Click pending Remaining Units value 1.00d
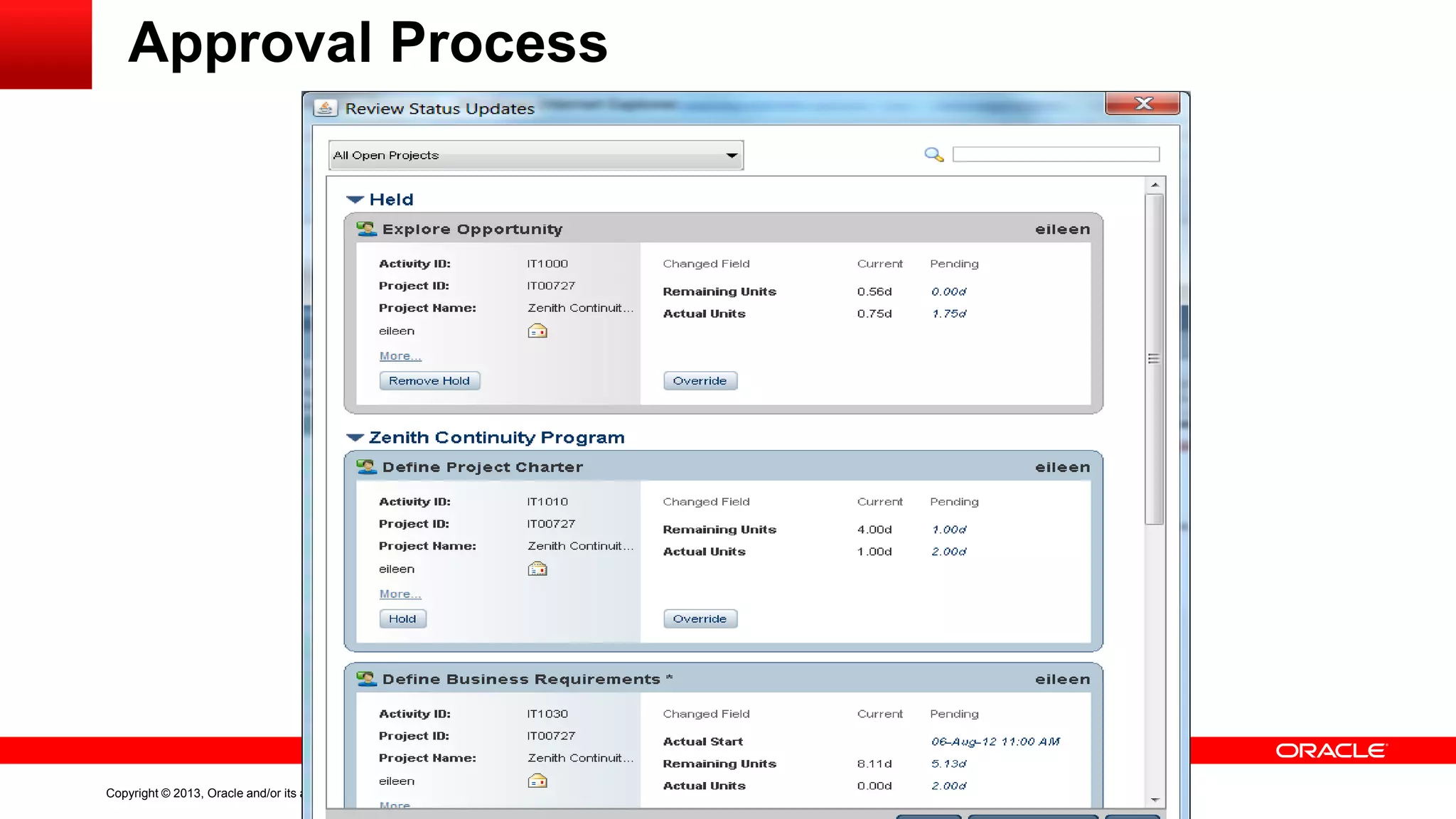This screenshot has width=1456, height=819. 948,530
